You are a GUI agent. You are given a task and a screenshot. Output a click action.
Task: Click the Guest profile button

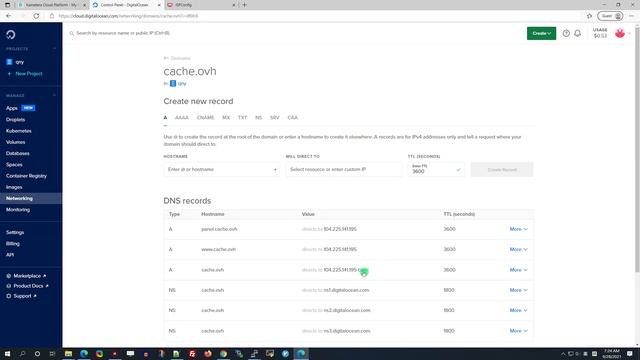click(610, 16)
